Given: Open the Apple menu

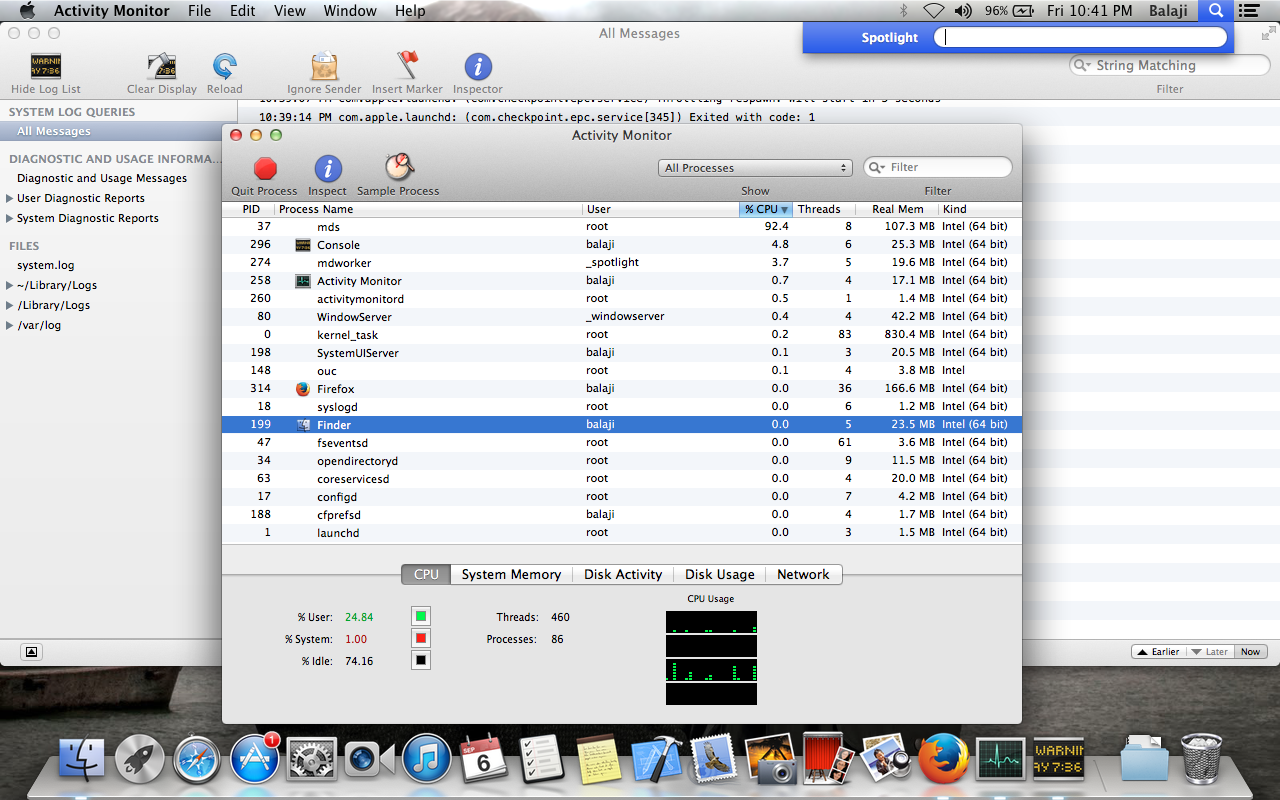Looking at the screenshot, I should click(x=27, y=11).
